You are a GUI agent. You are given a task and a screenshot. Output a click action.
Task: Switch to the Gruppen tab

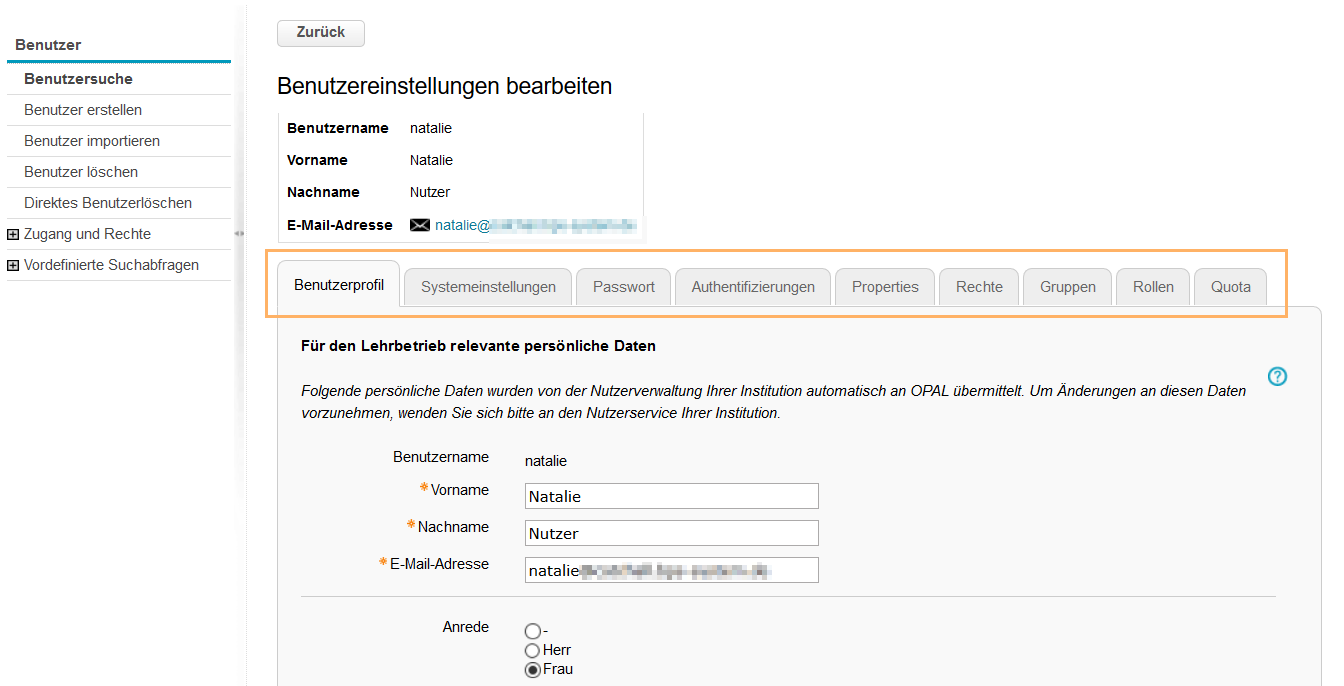1067,286
